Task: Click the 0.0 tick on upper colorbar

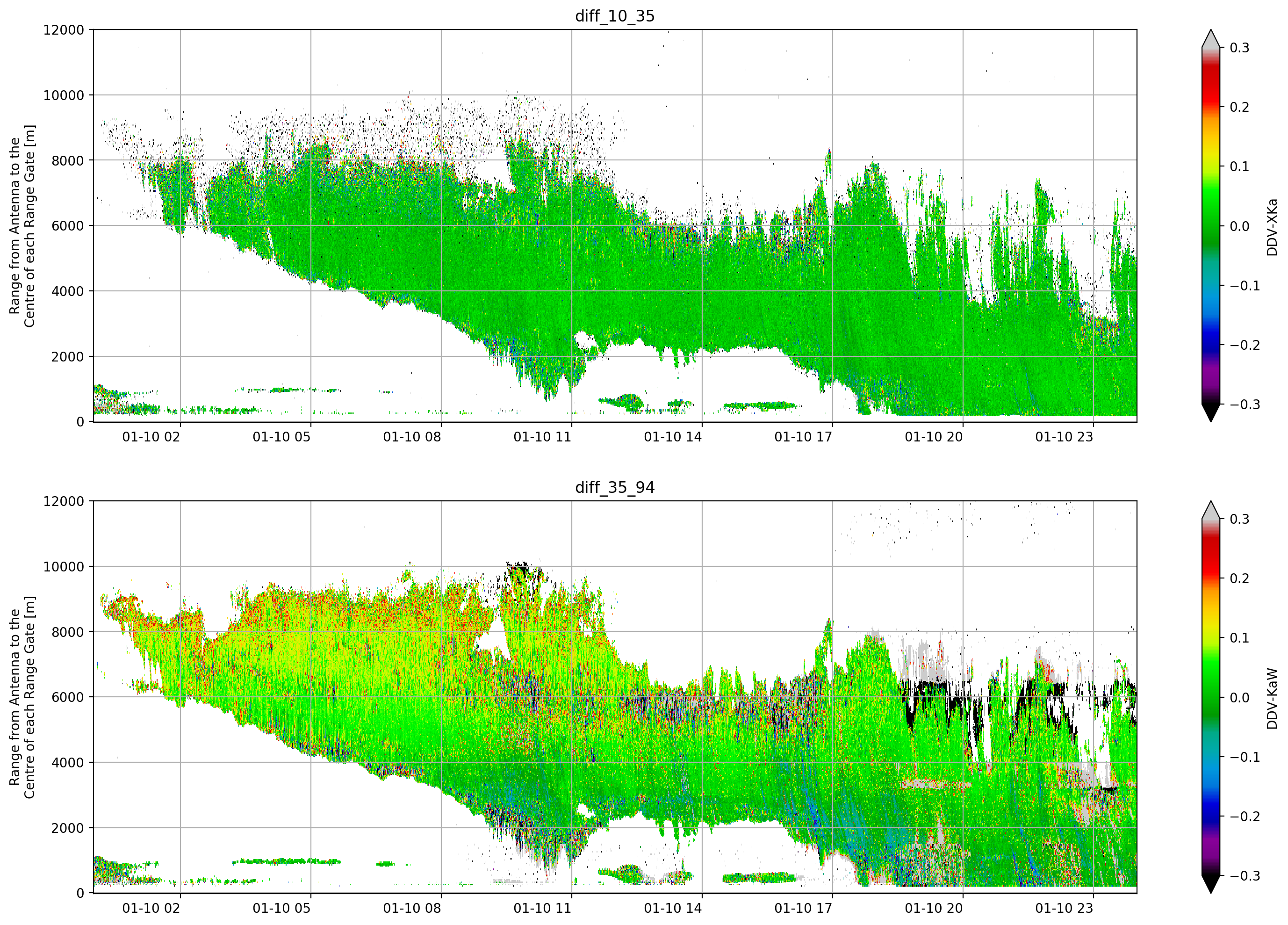Action: click(1239, 226)
